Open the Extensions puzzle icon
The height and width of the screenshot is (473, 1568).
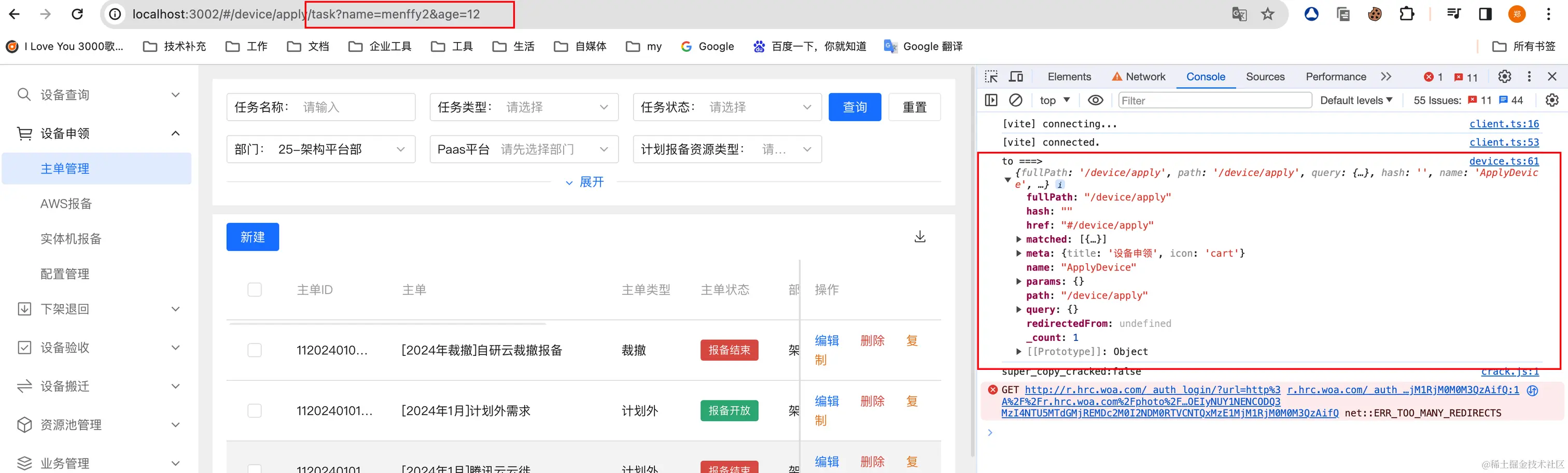pyautogui.click(x=1407, y=14)
